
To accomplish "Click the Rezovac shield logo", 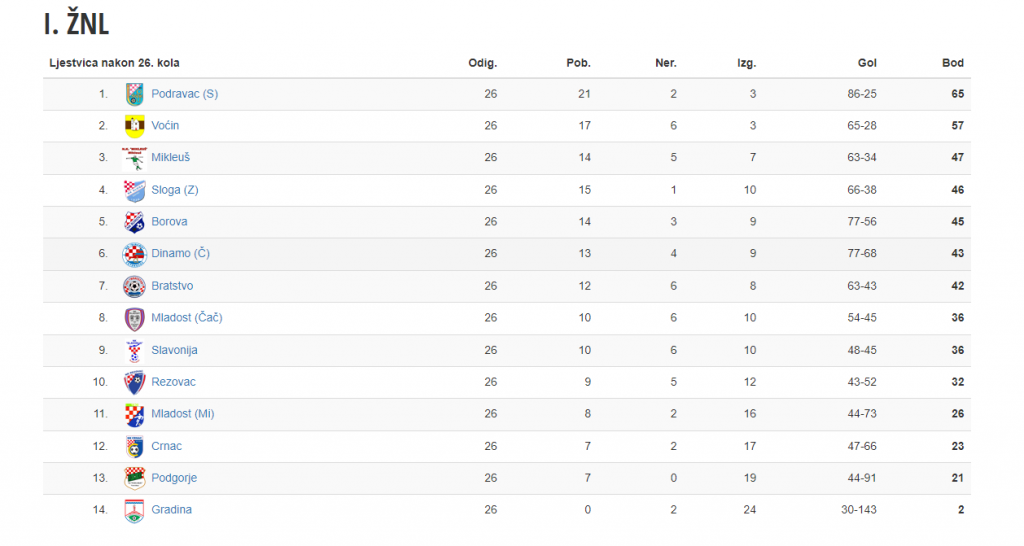I will click(135, 383).
